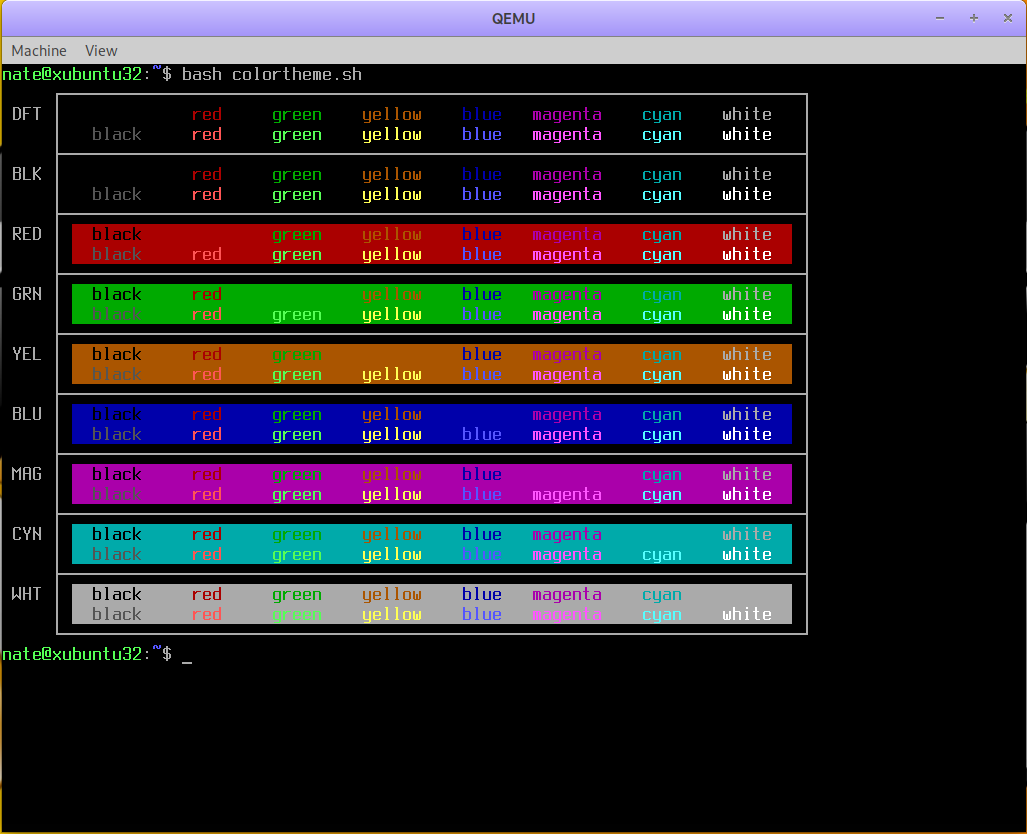Open the View menu

pos(101,51)
